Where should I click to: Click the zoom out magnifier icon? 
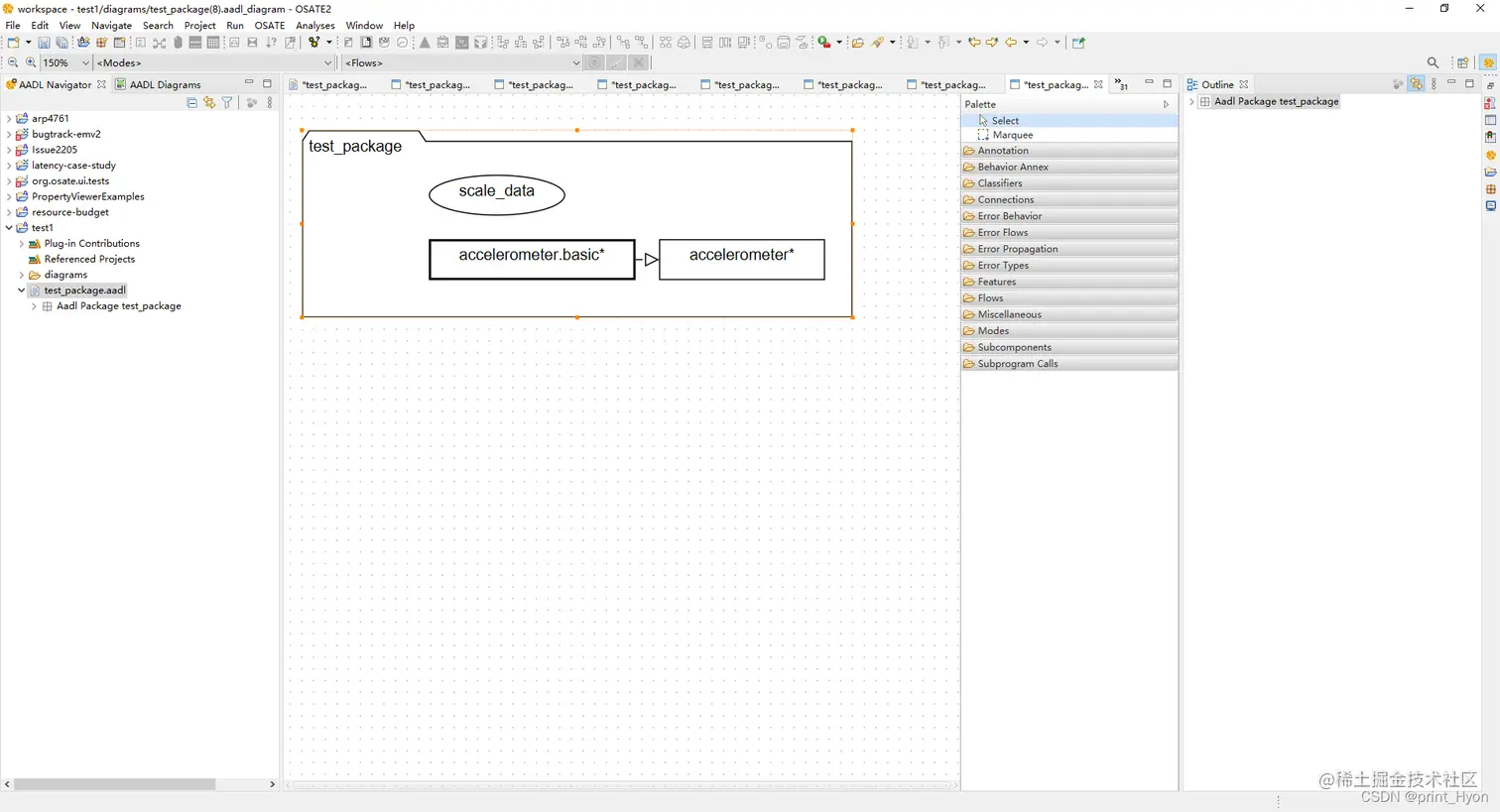13,62
